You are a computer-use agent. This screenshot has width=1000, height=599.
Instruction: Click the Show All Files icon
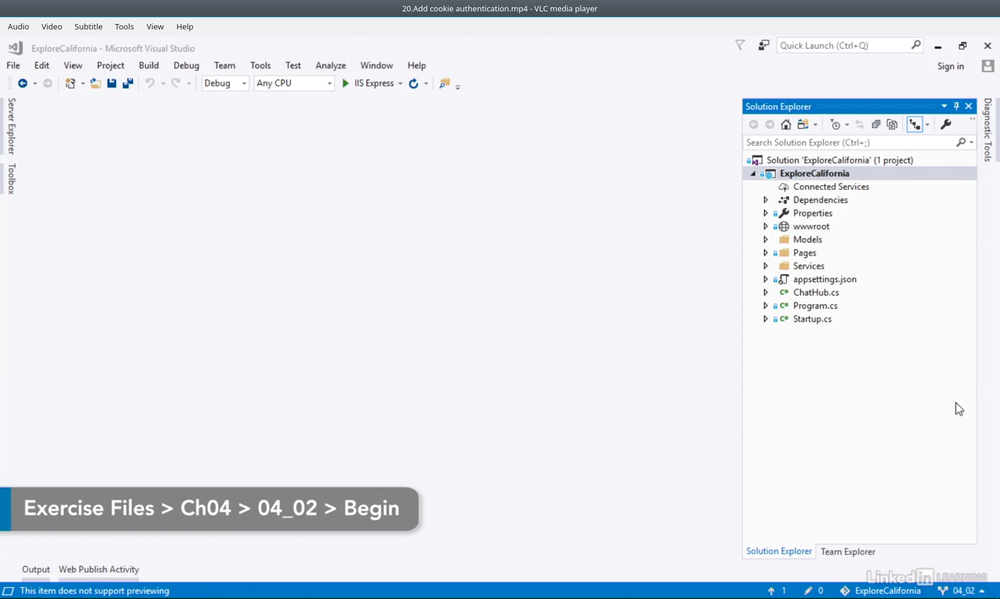892,124
